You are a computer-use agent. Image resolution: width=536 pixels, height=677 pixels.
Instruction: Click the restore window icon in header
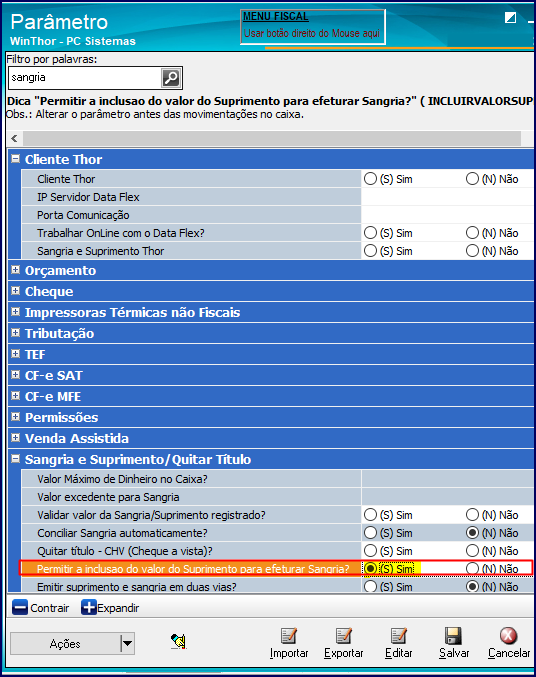point(510,18)
